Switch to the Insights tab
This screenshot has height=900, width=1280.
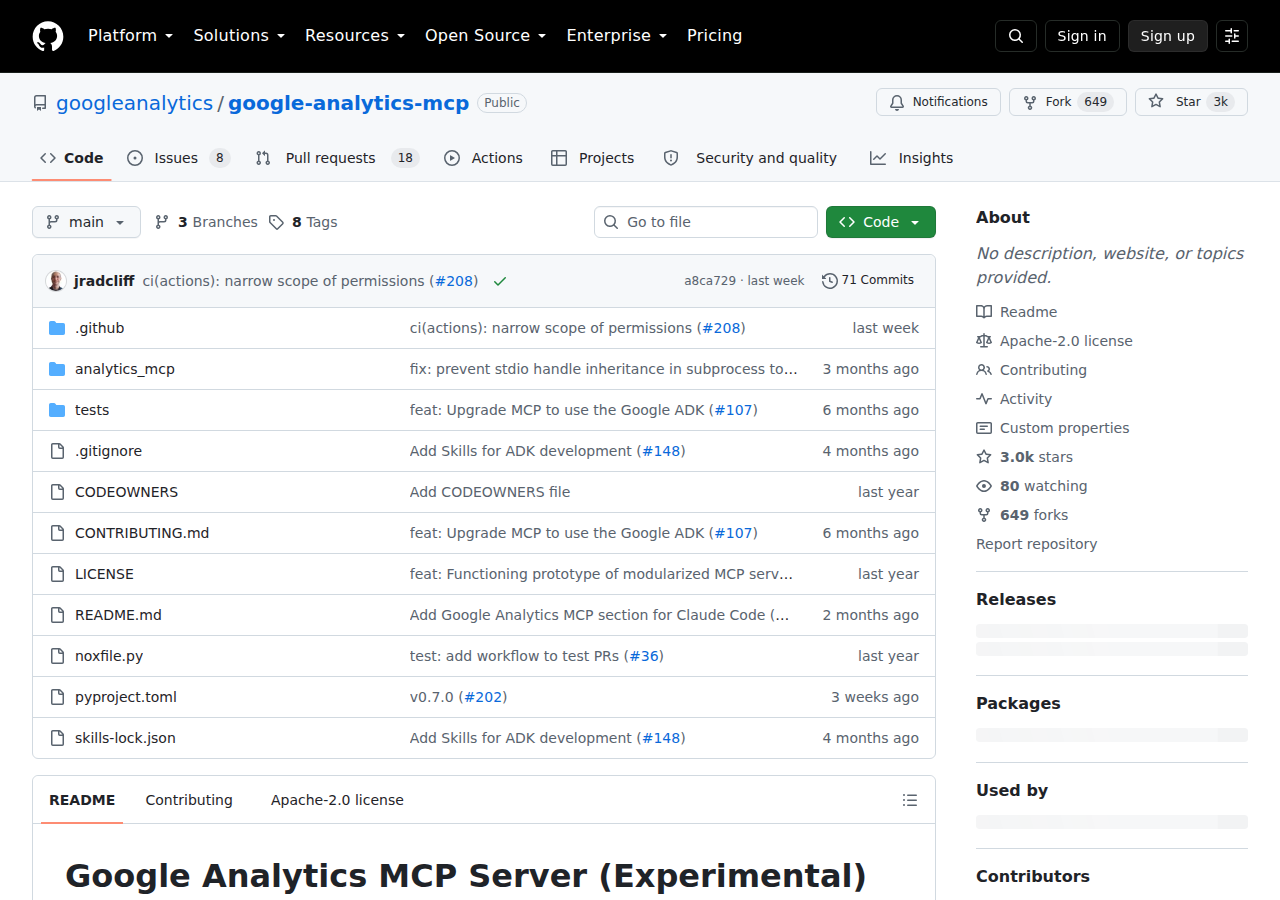(x=911, y=158)
